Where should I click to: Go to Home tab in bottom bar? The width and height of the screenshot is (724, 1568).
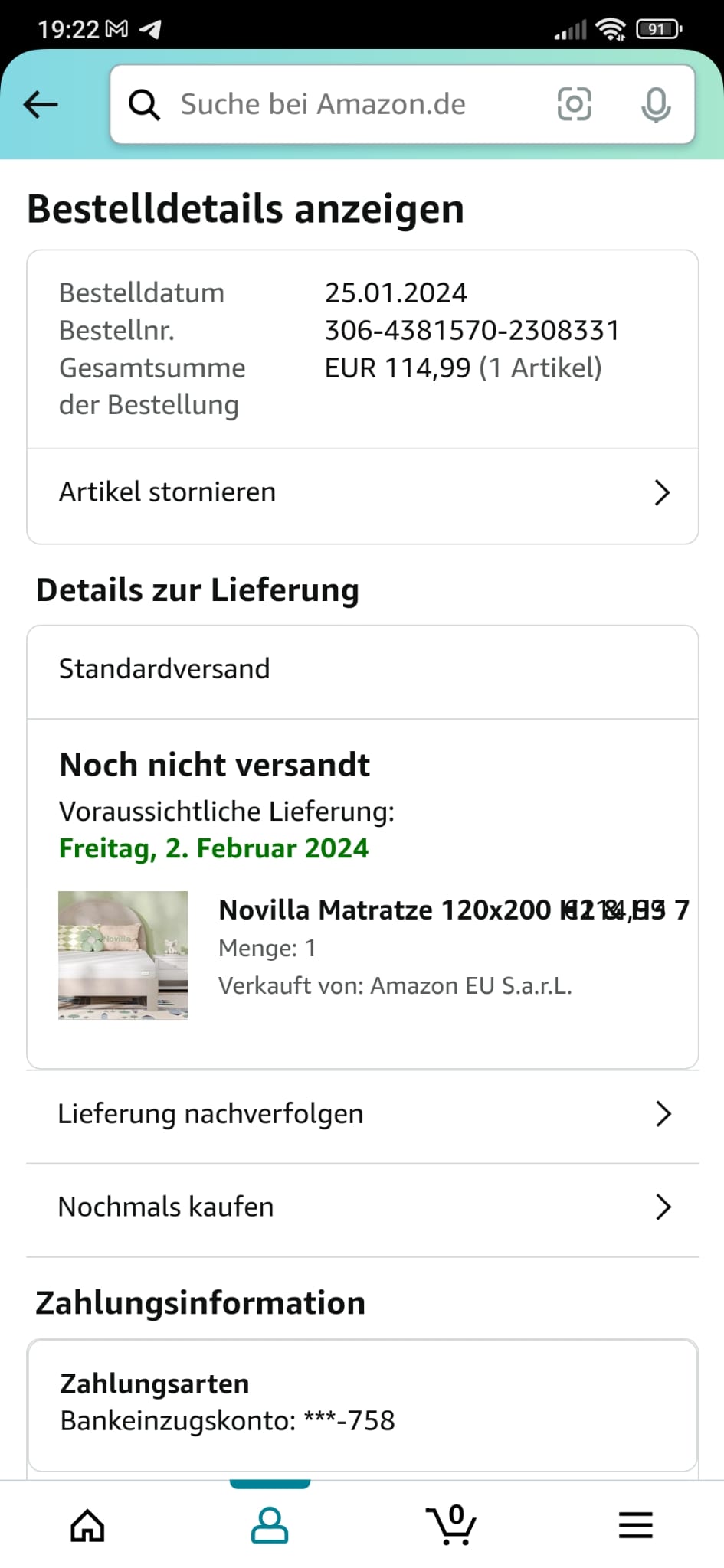click(87, 1525)
